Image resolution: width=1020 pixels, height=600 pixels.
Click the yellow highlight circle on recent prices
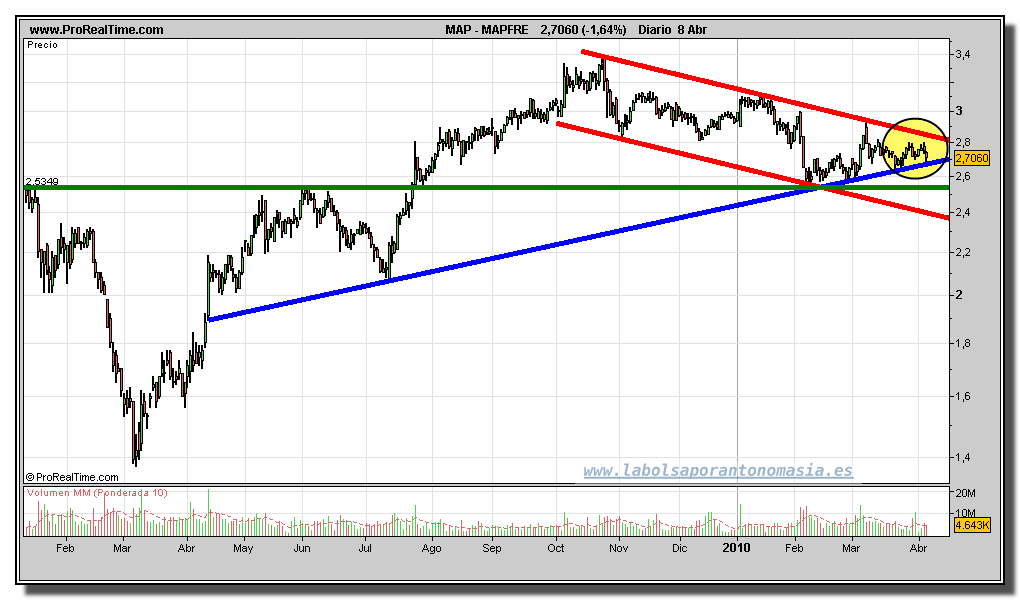pos(915,148)
